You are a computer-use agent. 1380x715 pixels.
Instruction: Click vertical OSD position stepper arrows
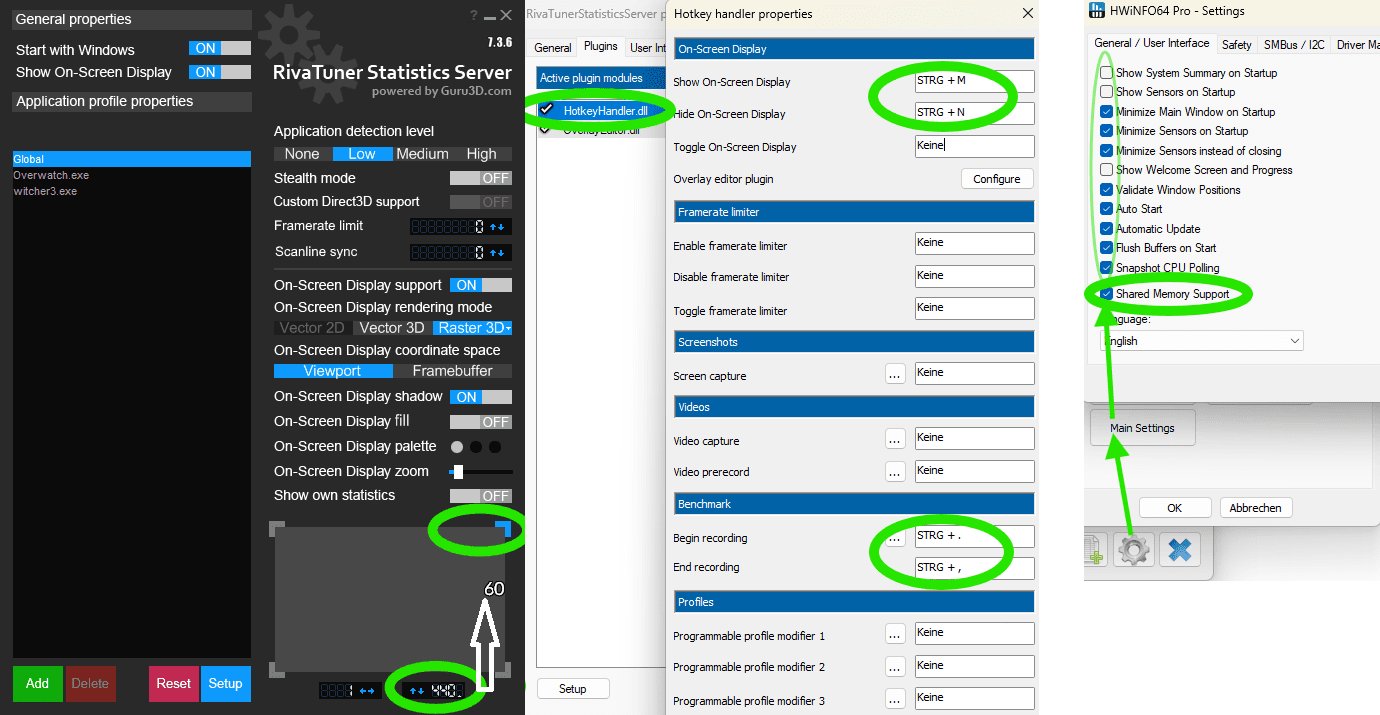tap(416, 690)
